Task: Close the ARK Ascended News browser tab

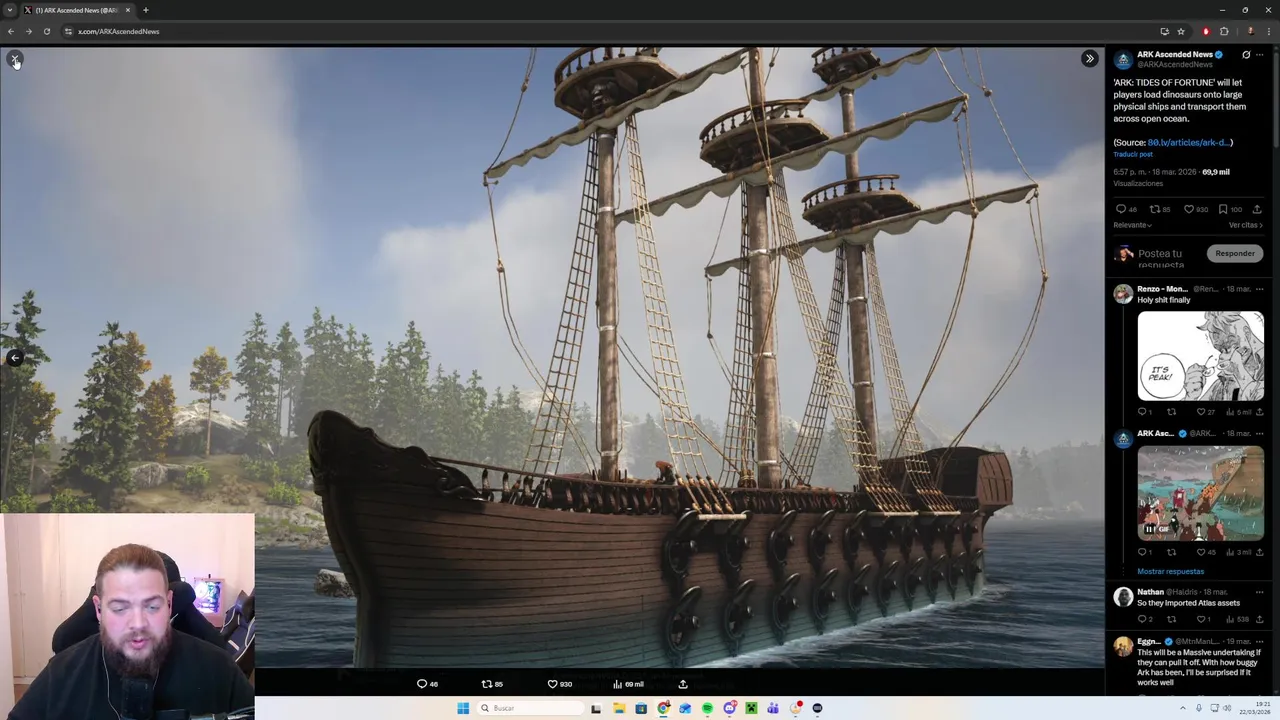Action: coord(128,10)
